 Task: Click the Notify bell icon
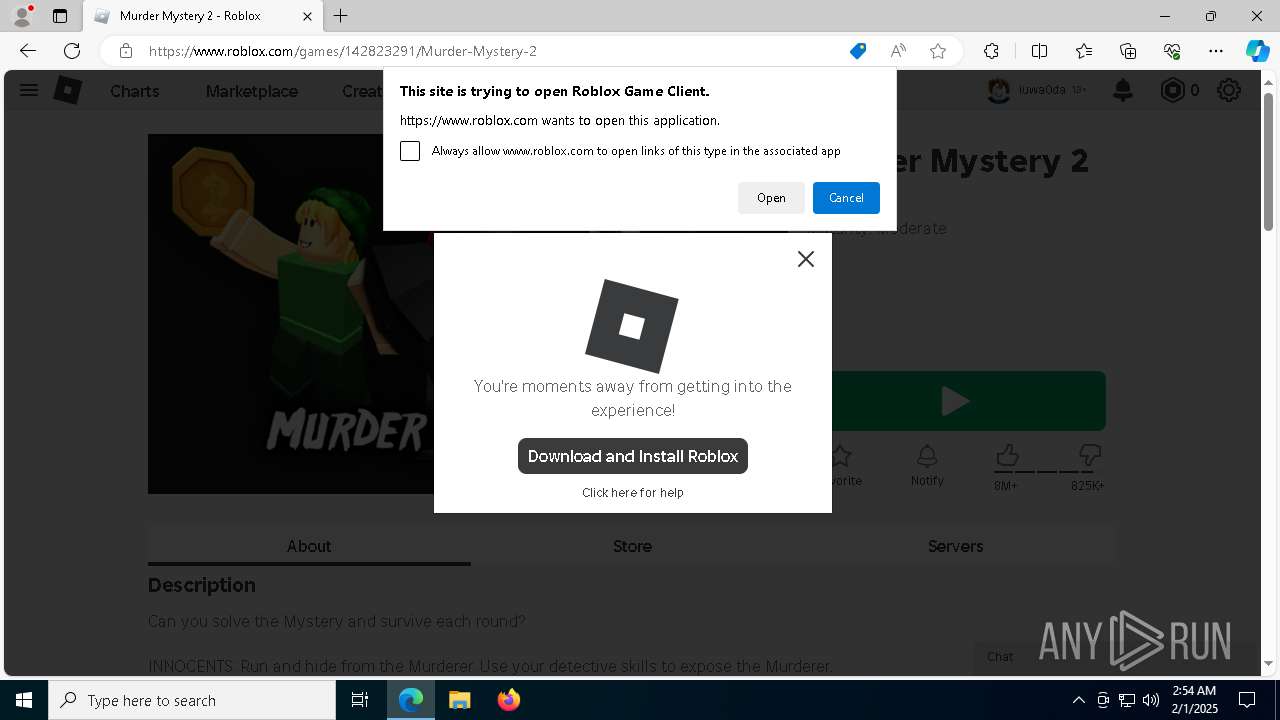coord(927,457)
